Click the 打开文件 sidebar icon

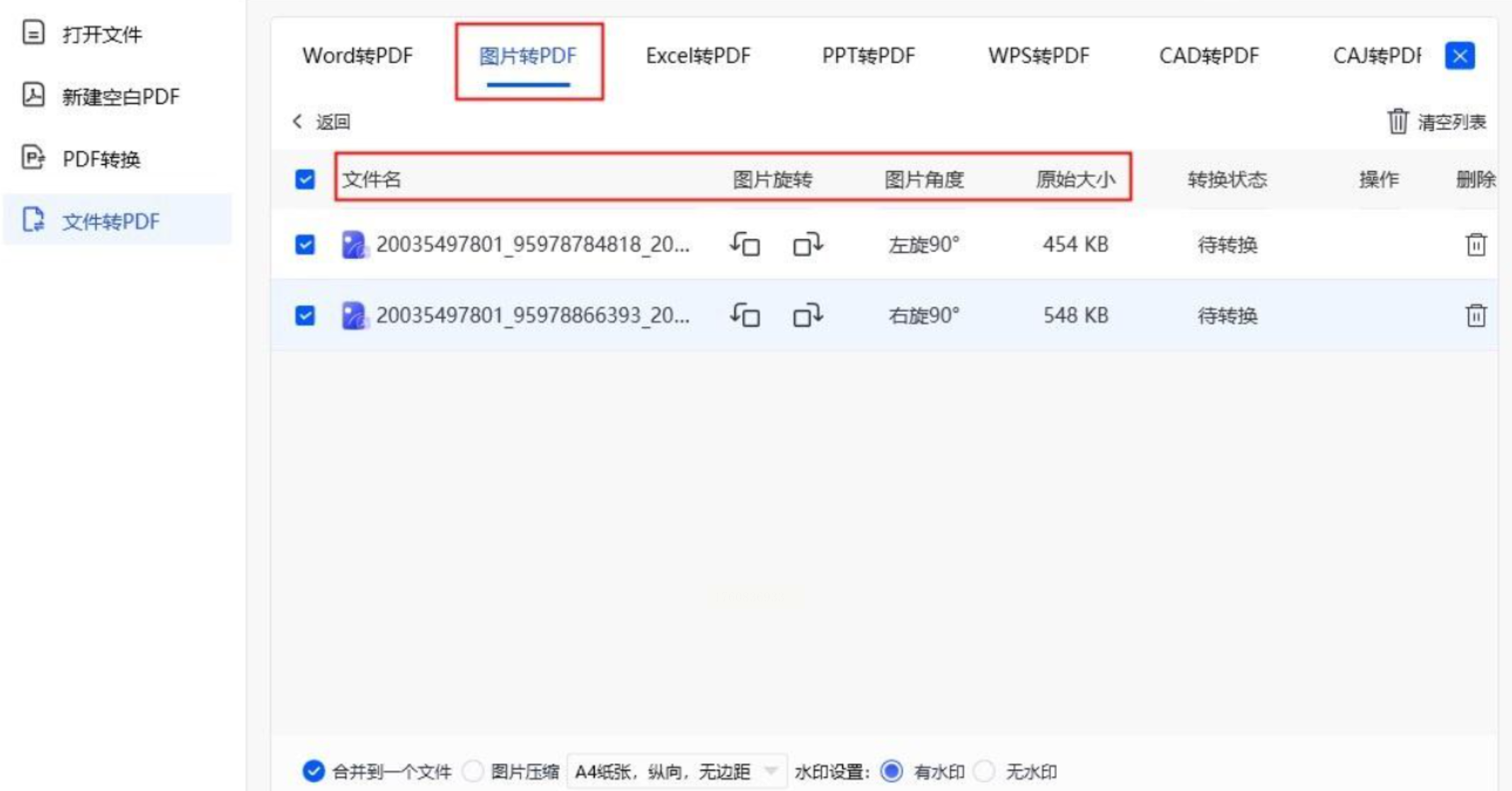(33, 33)
